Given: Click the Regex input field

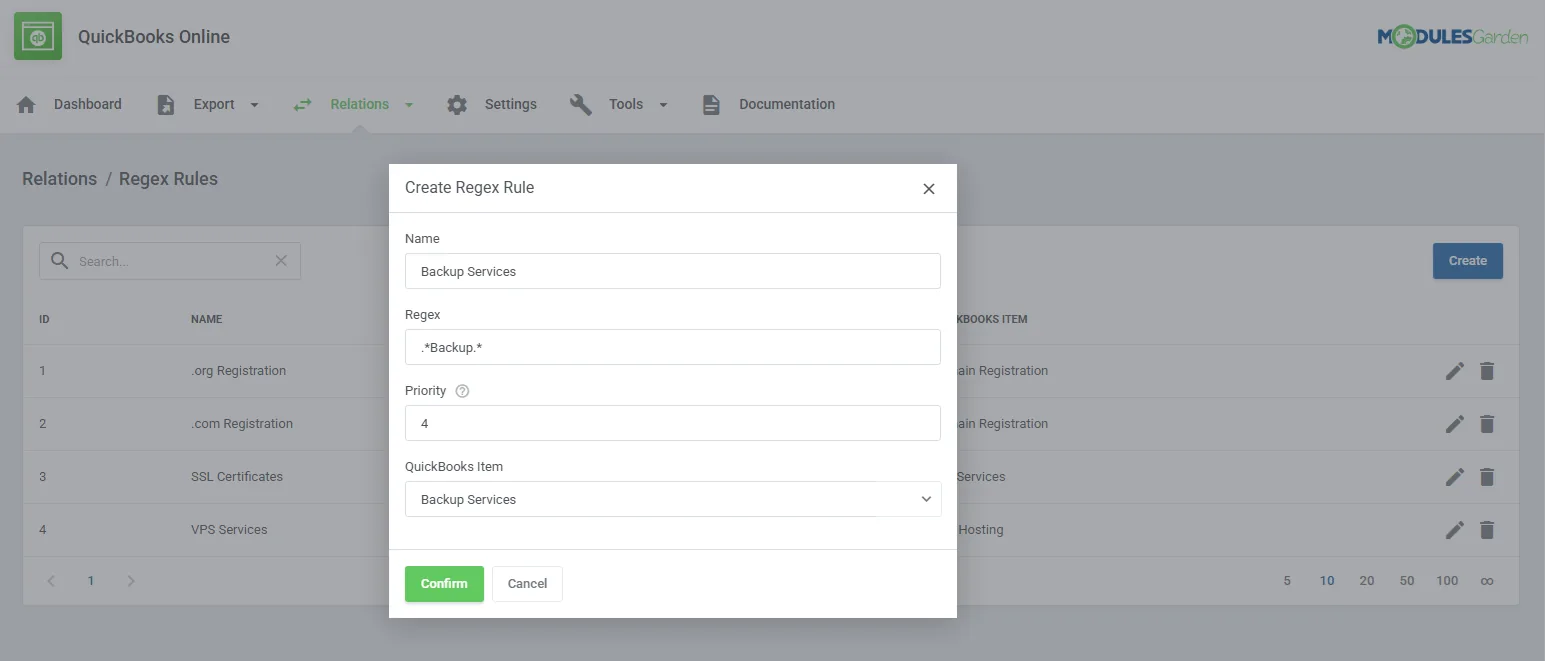Looking at the screenshot, I should point(673,347).
